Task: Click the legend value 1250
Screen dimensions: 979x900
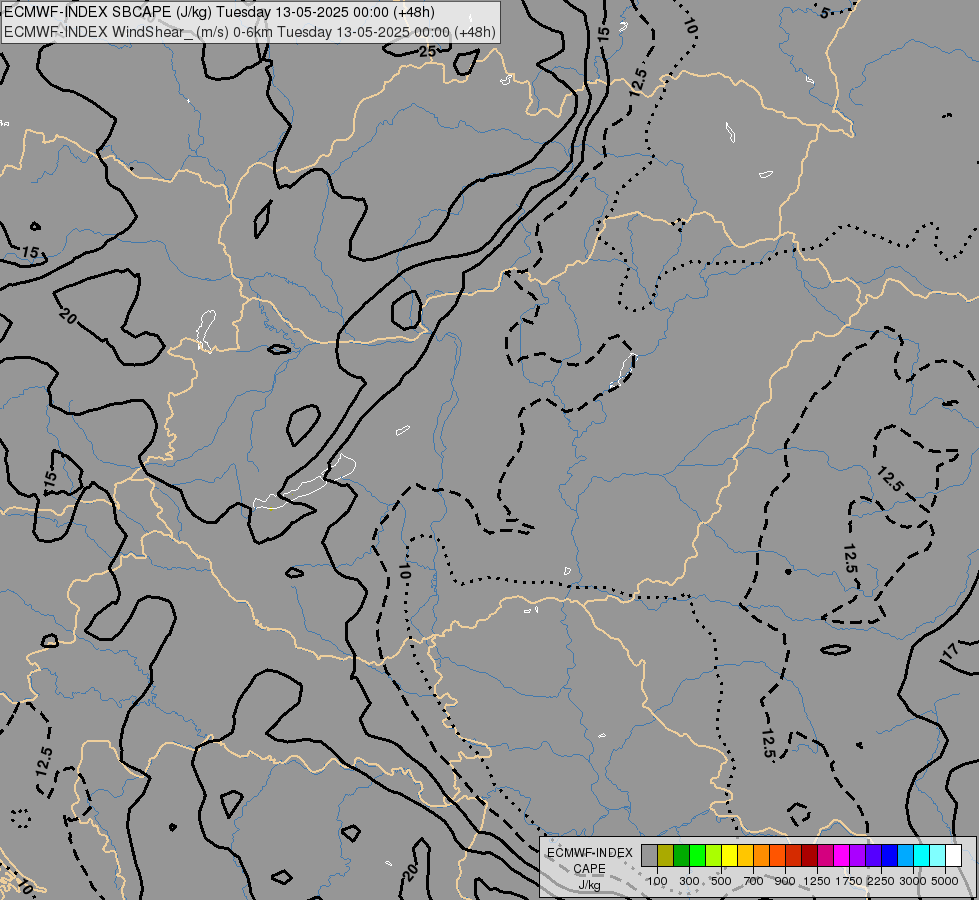Action: click(817, 881)
